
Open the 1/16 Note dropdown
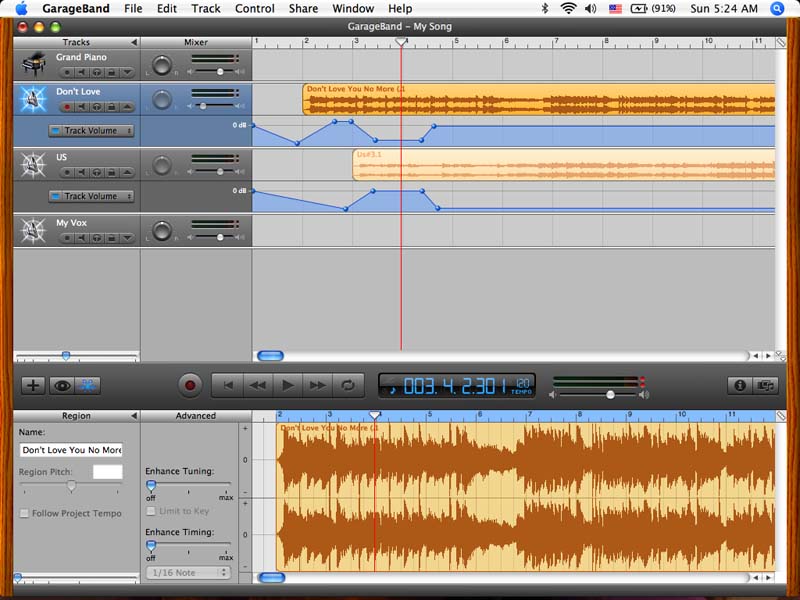click(x=188, y=572)
